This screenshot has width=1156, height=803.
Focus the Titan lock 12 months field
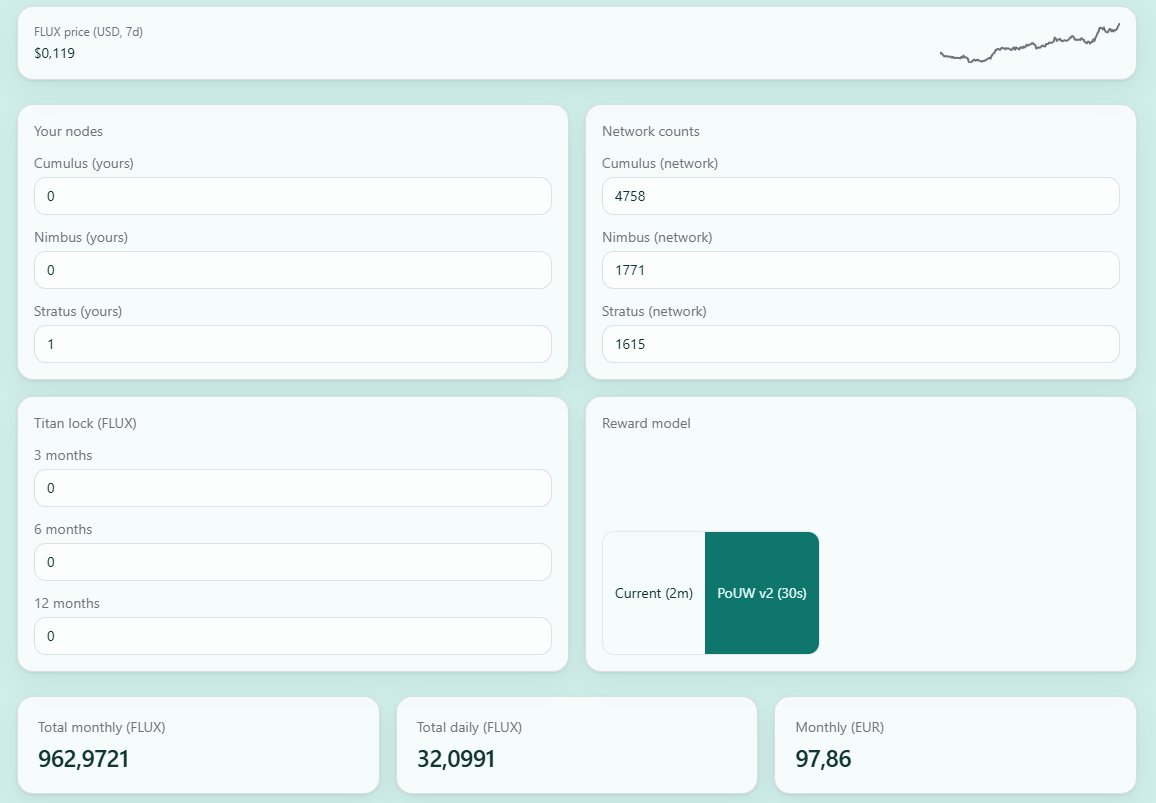[x=293, y=636]
